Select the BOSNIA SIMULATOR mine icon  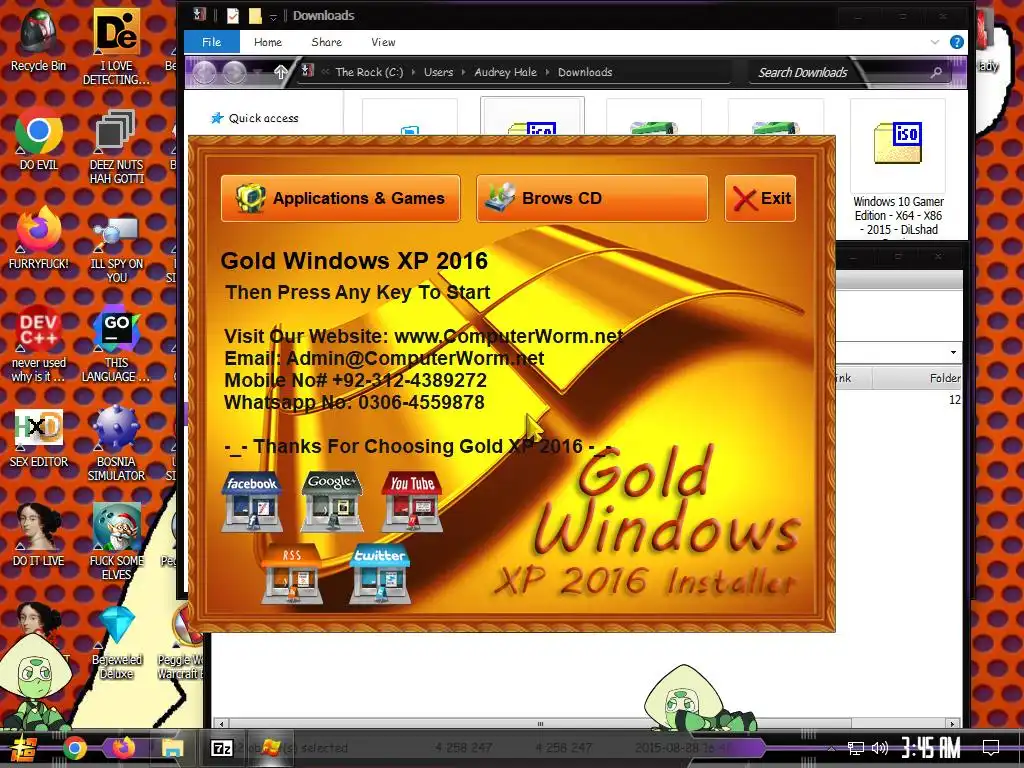coord(116,444)
